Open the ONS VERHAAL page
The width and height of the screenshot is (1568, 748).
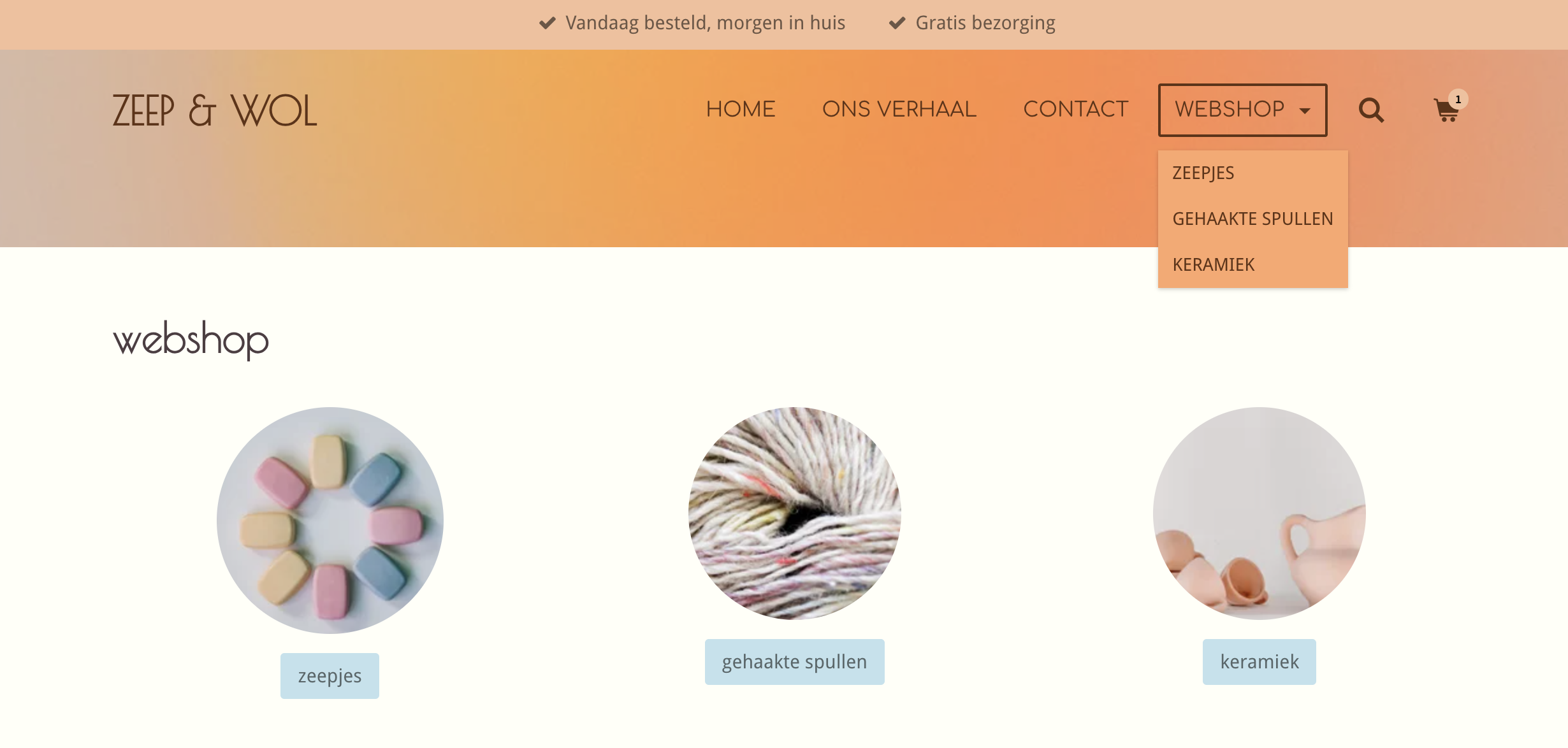pos(899,109)
